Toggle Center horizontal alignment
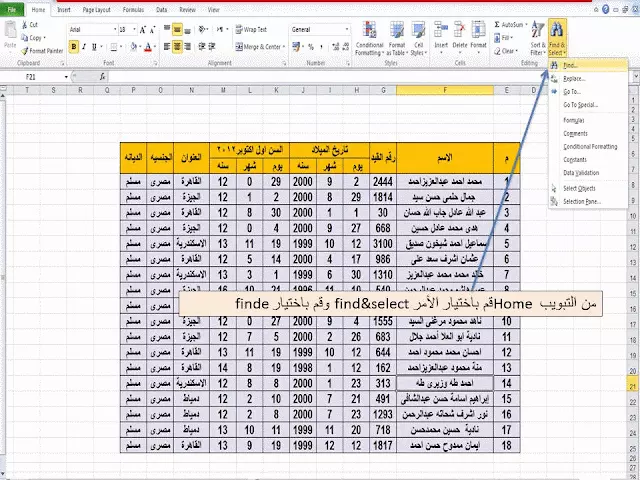Screen dimensions: 640x480 tap(177, 47)
